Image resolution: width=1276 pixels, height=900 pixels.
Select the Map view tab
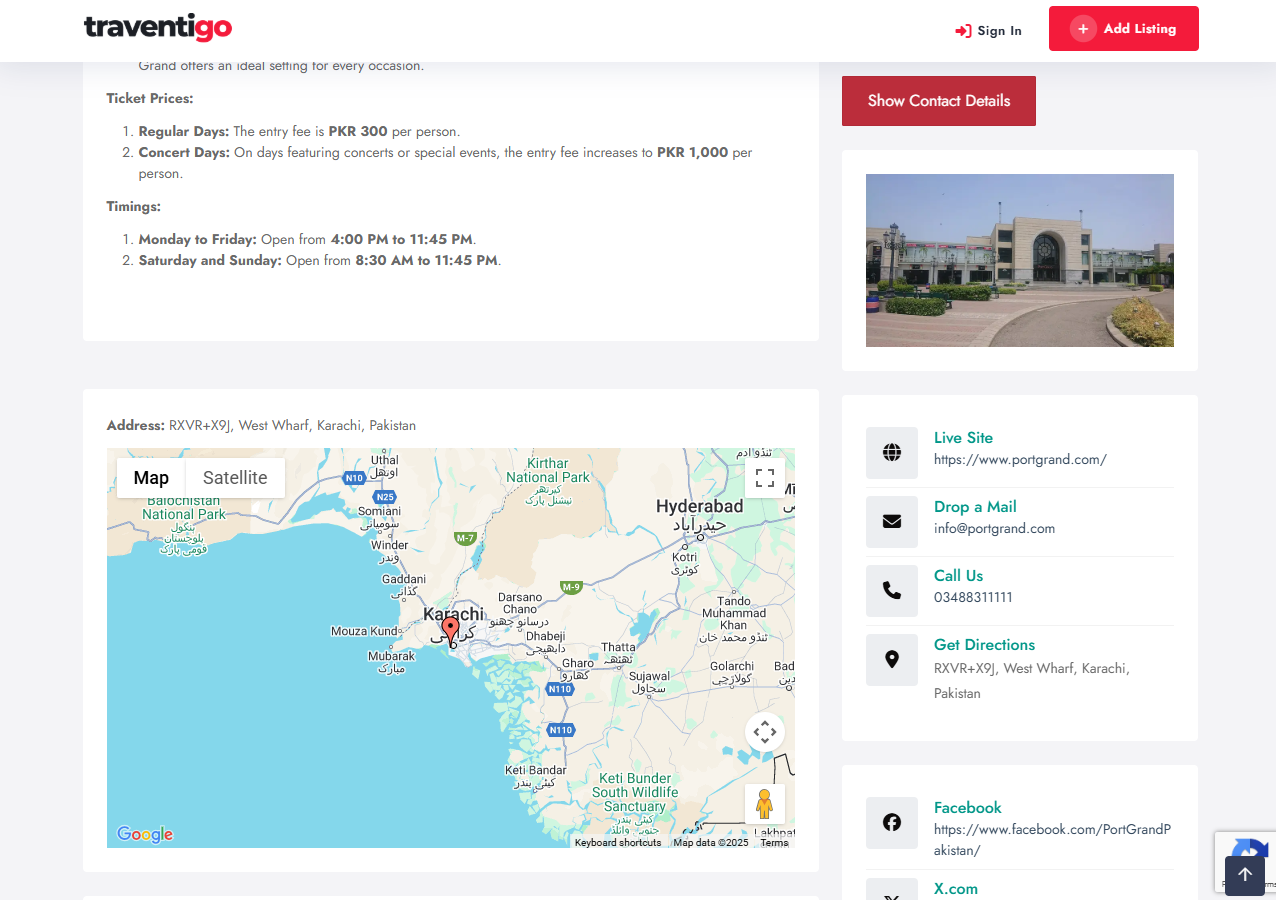click(x=151, y=478)
